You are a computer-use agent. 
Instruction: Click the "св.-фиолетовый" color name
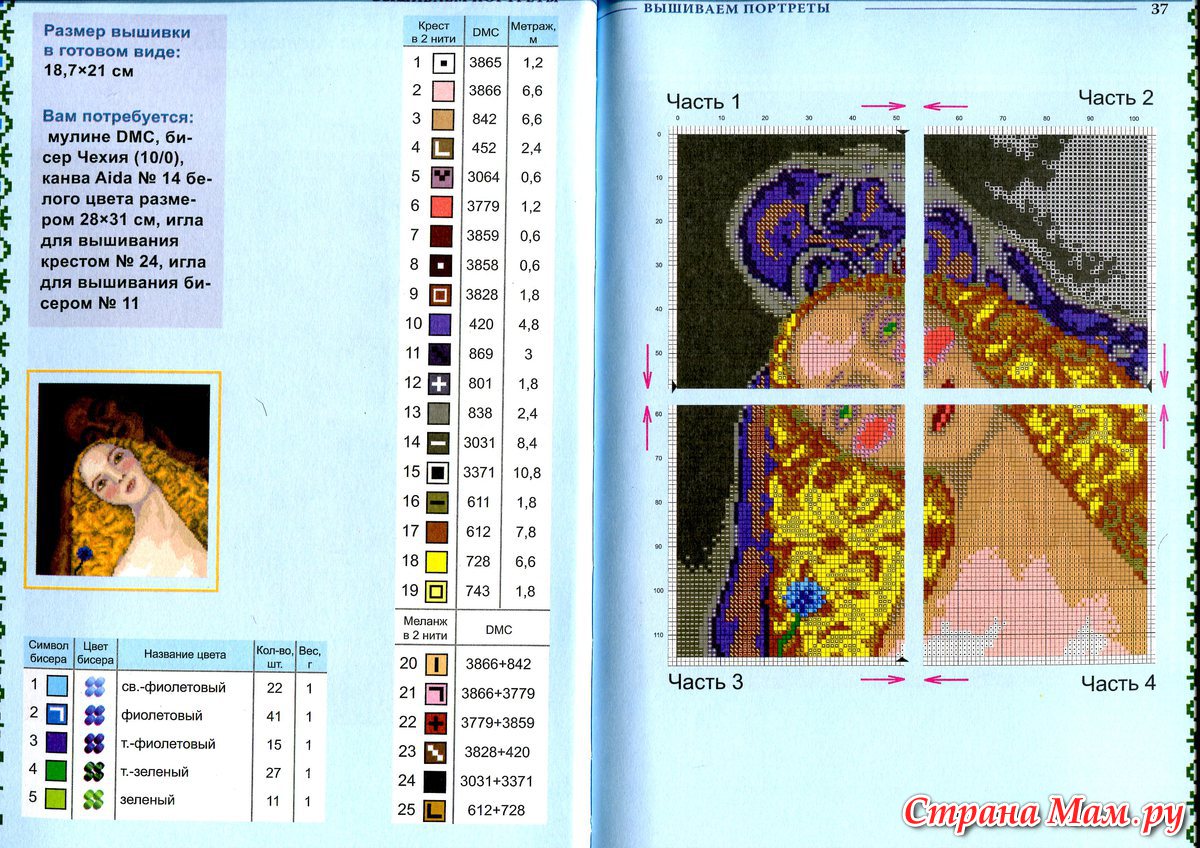tap(173, 688)
